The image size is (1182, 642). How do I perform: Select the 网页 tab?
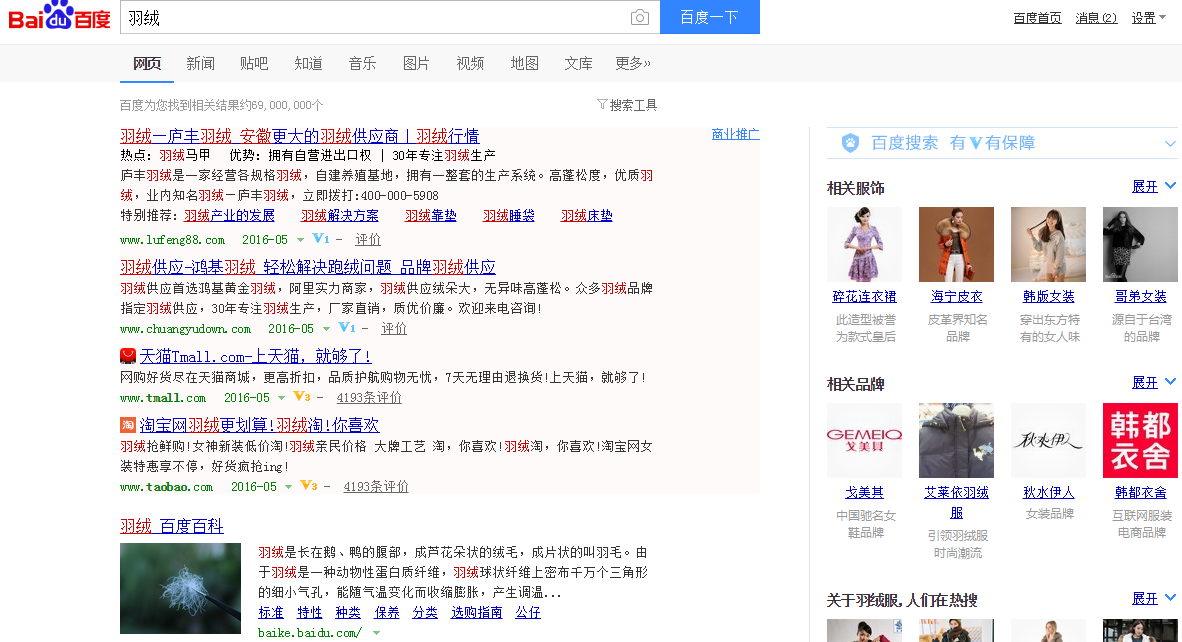click(x=147, y=63)
